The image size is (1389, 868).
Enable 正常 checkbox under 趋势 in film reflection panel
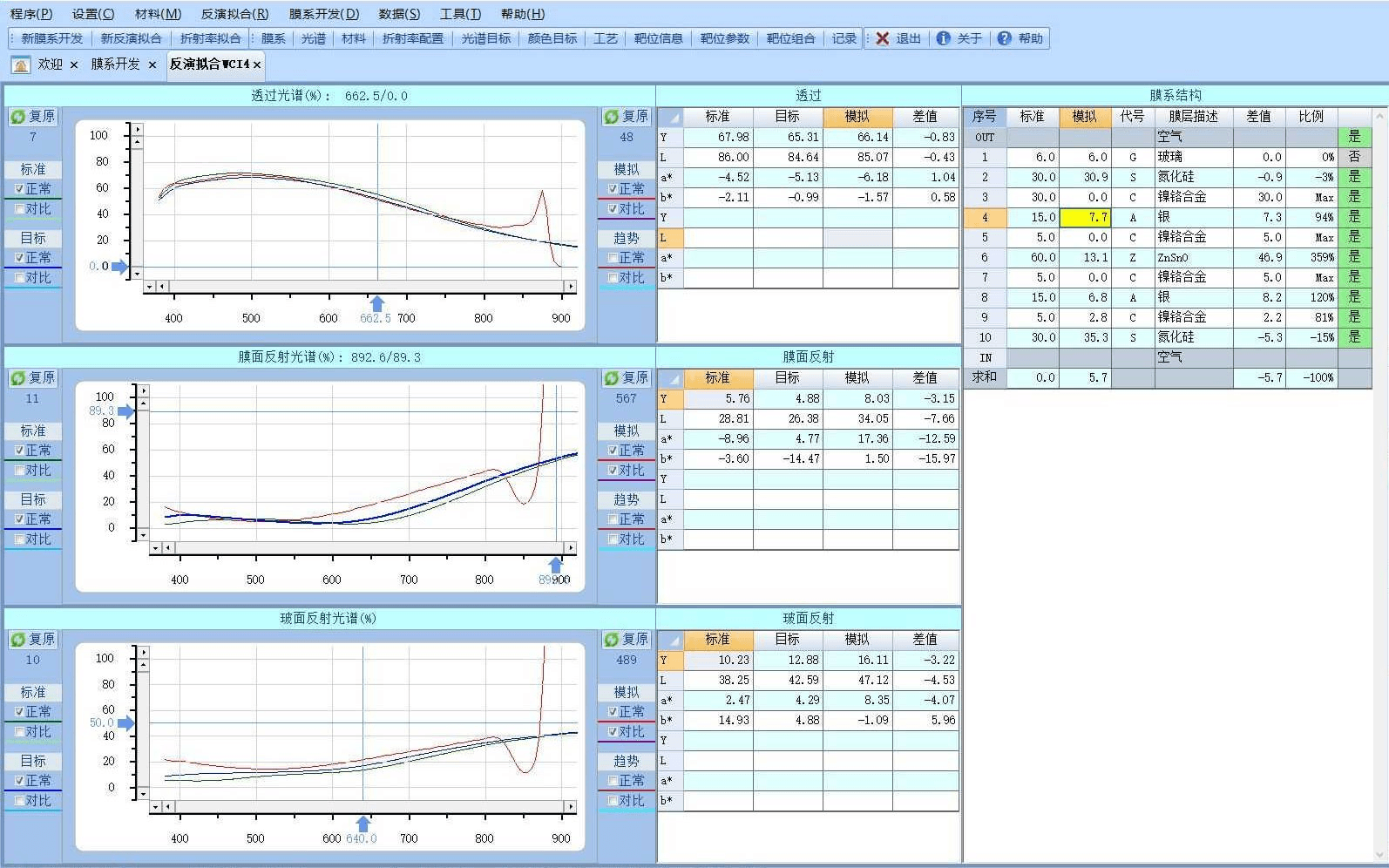pos(613,519)
